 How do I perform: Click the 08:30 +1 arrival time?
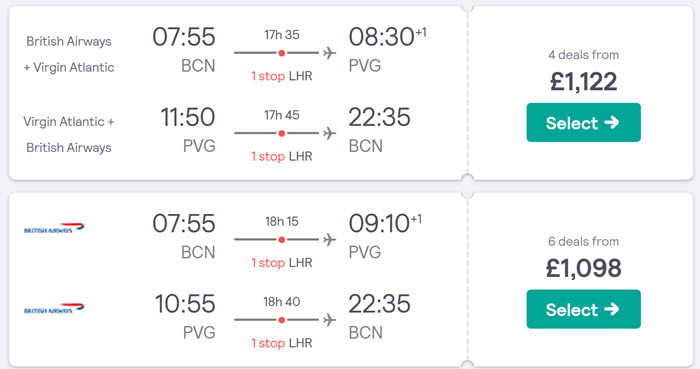click(x=388, y=37)
